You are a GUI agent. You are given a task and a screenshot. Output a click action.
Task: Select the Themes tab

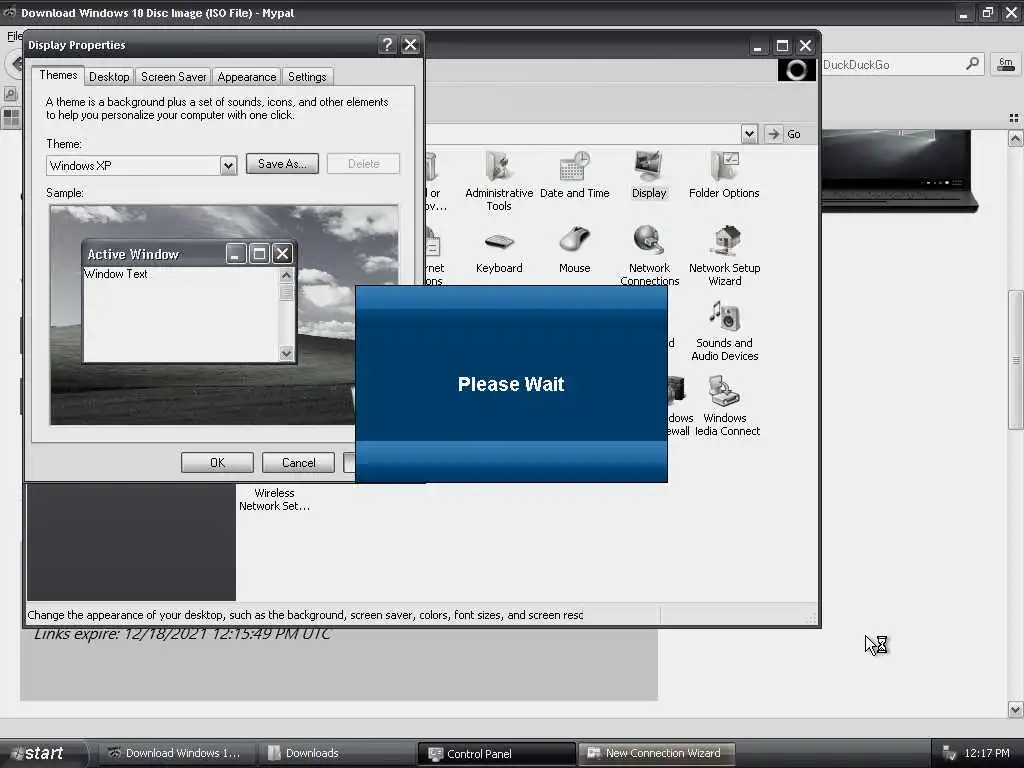(x=58, y=75)
